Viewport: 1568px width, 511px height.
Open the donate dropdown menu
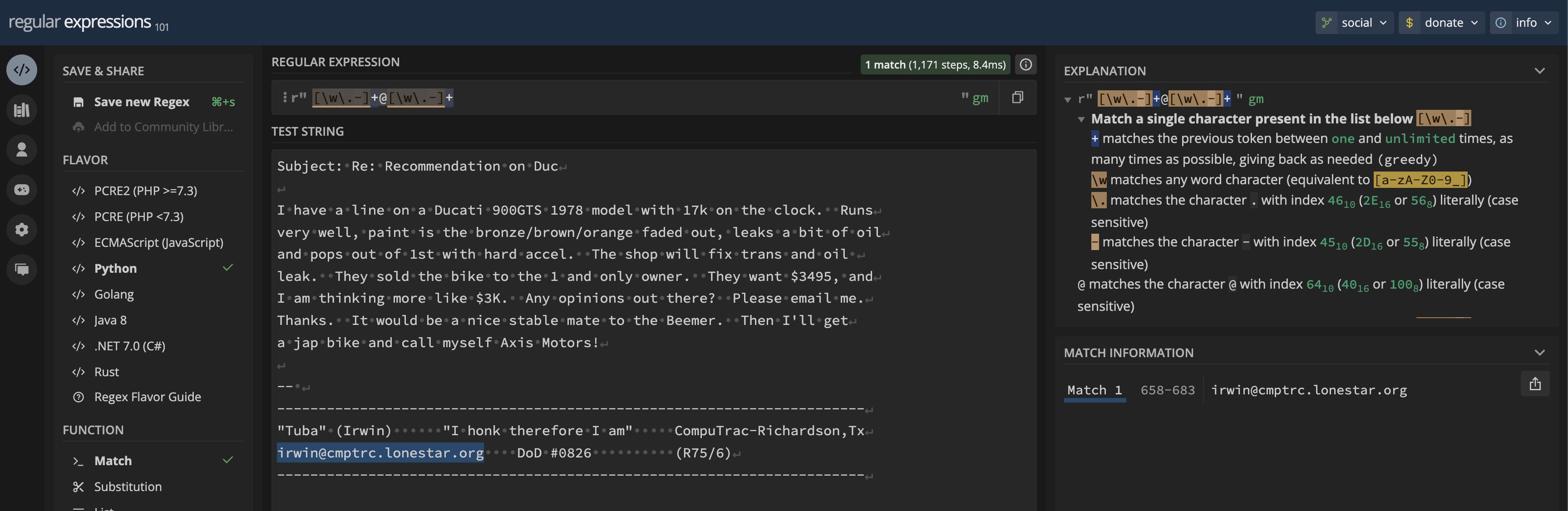[1441, 23]
